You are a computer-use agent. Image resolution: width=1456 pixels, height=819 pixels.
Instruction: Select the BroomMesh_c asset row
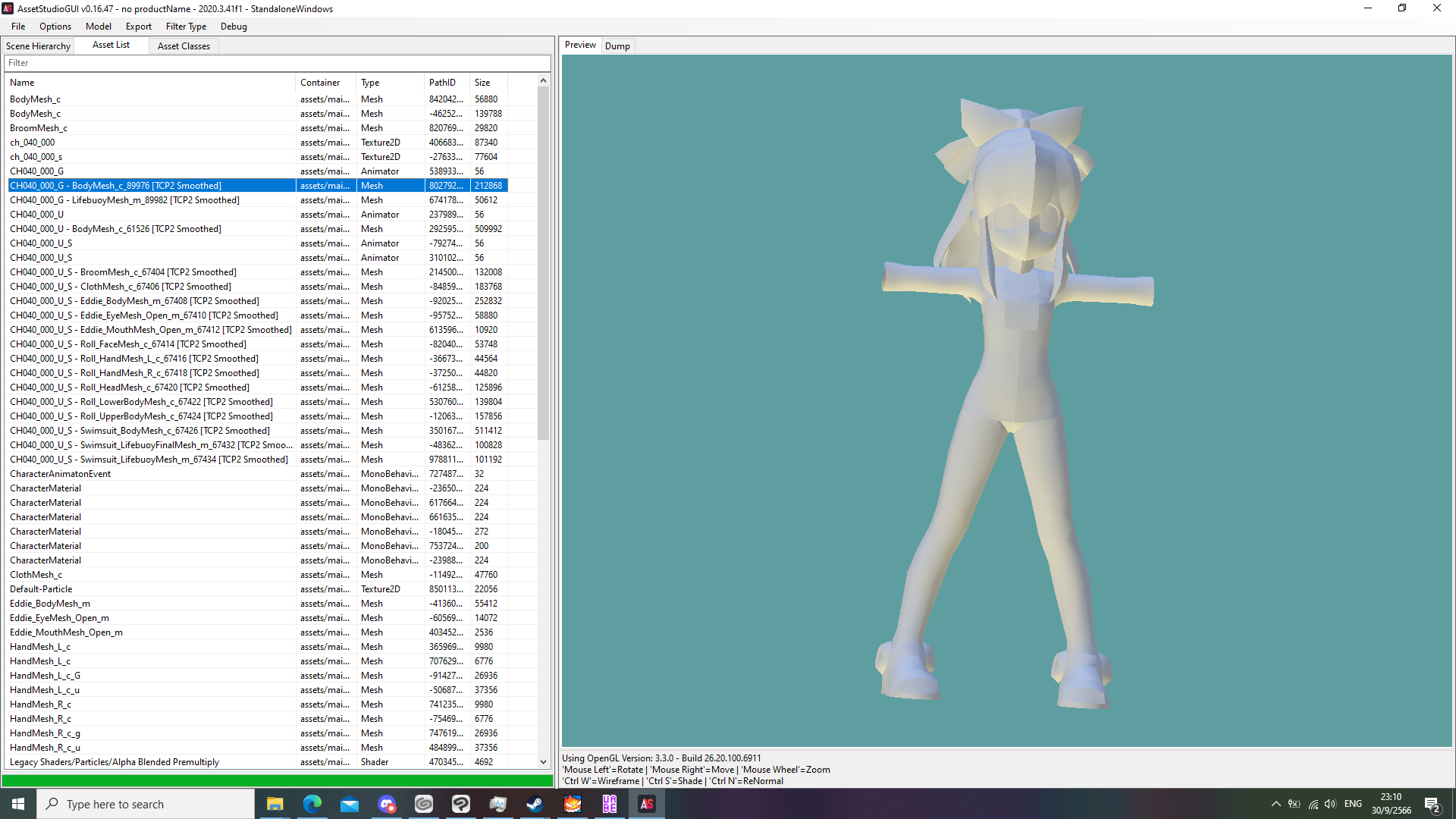(258, 128)
